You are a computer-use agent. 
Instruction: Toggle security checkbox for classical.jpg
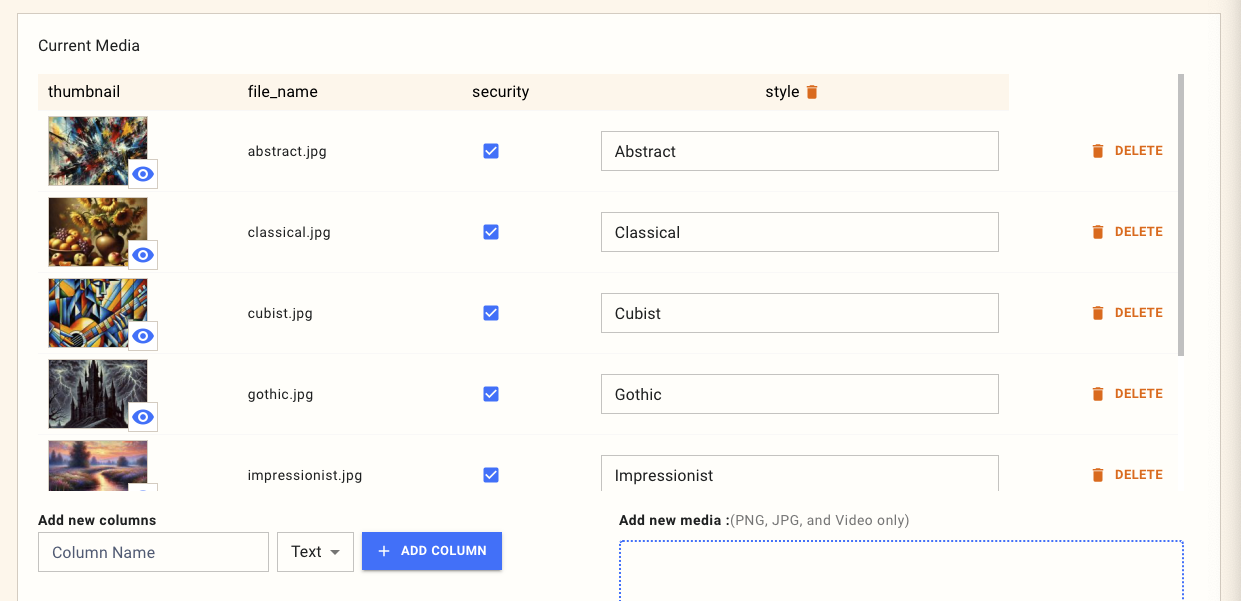[x=491, y=232]
